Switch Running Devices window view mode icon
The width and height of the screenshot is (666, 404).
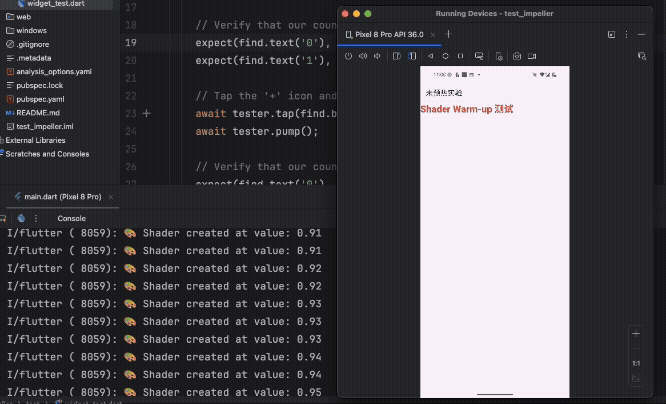pyautogui.click(x=611, y=34)
